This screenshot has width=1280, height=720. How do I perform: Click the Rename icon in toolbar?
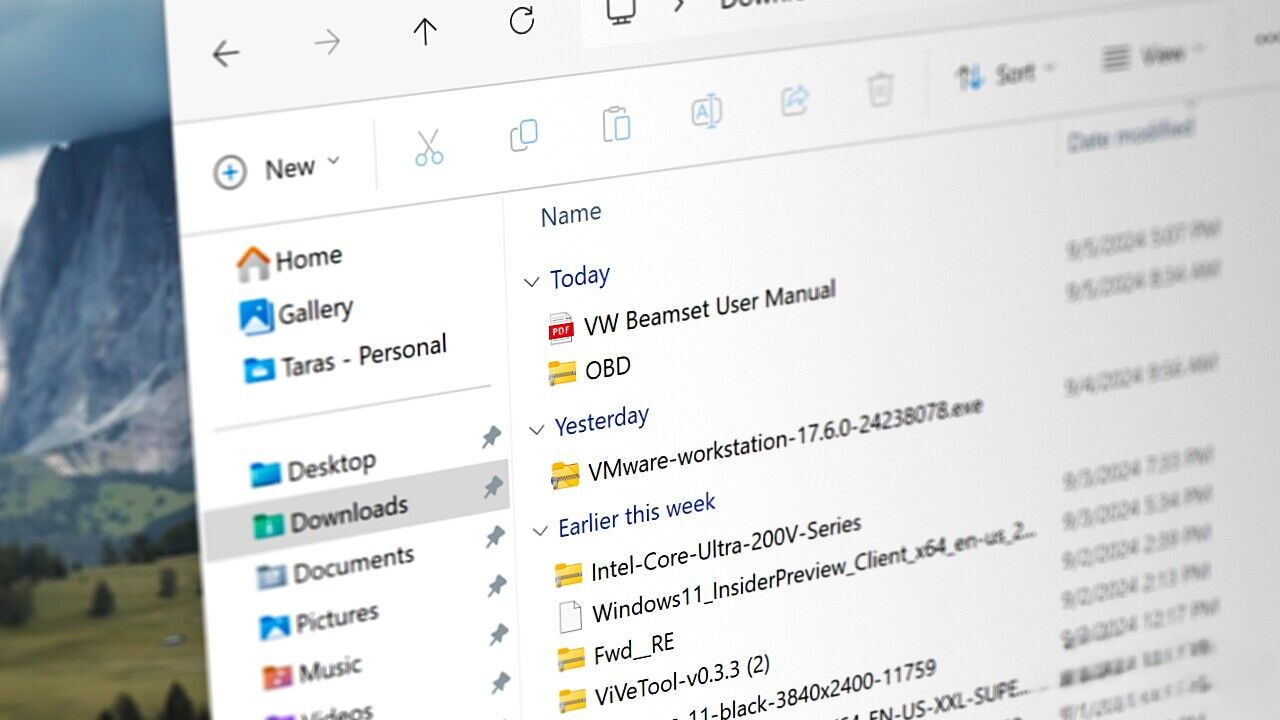706,111
